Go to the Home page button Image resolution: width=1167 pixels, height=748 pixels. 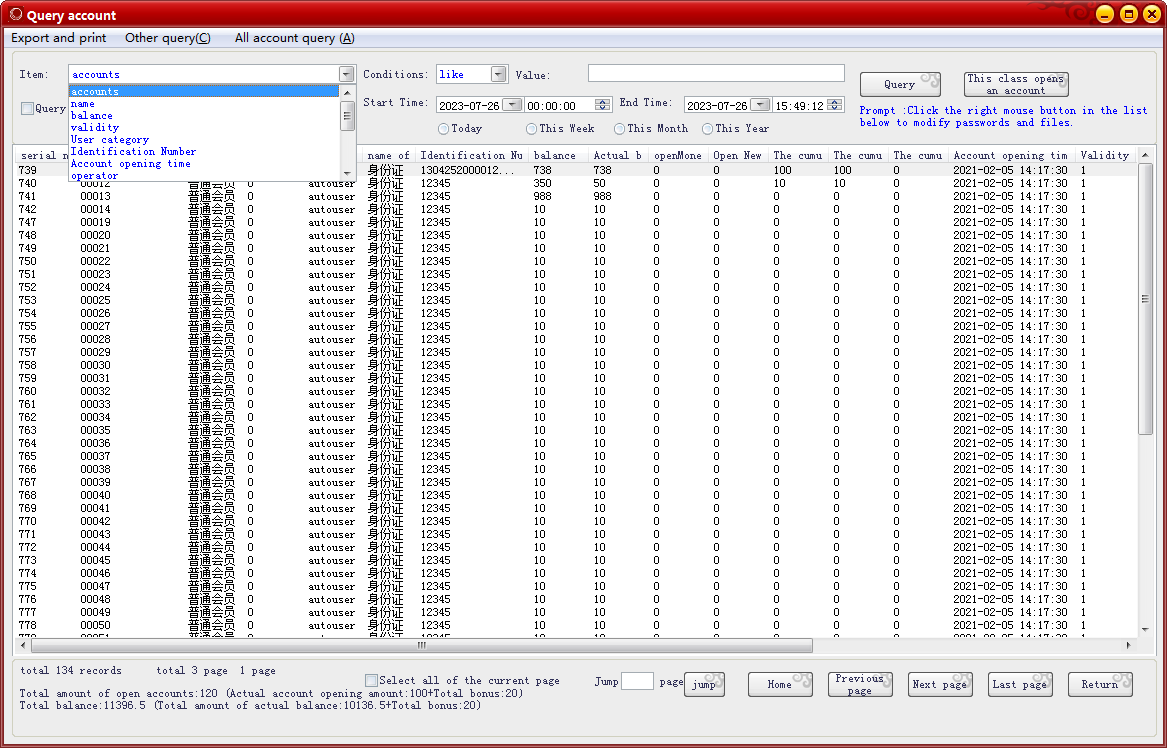(x=780, y=685)
